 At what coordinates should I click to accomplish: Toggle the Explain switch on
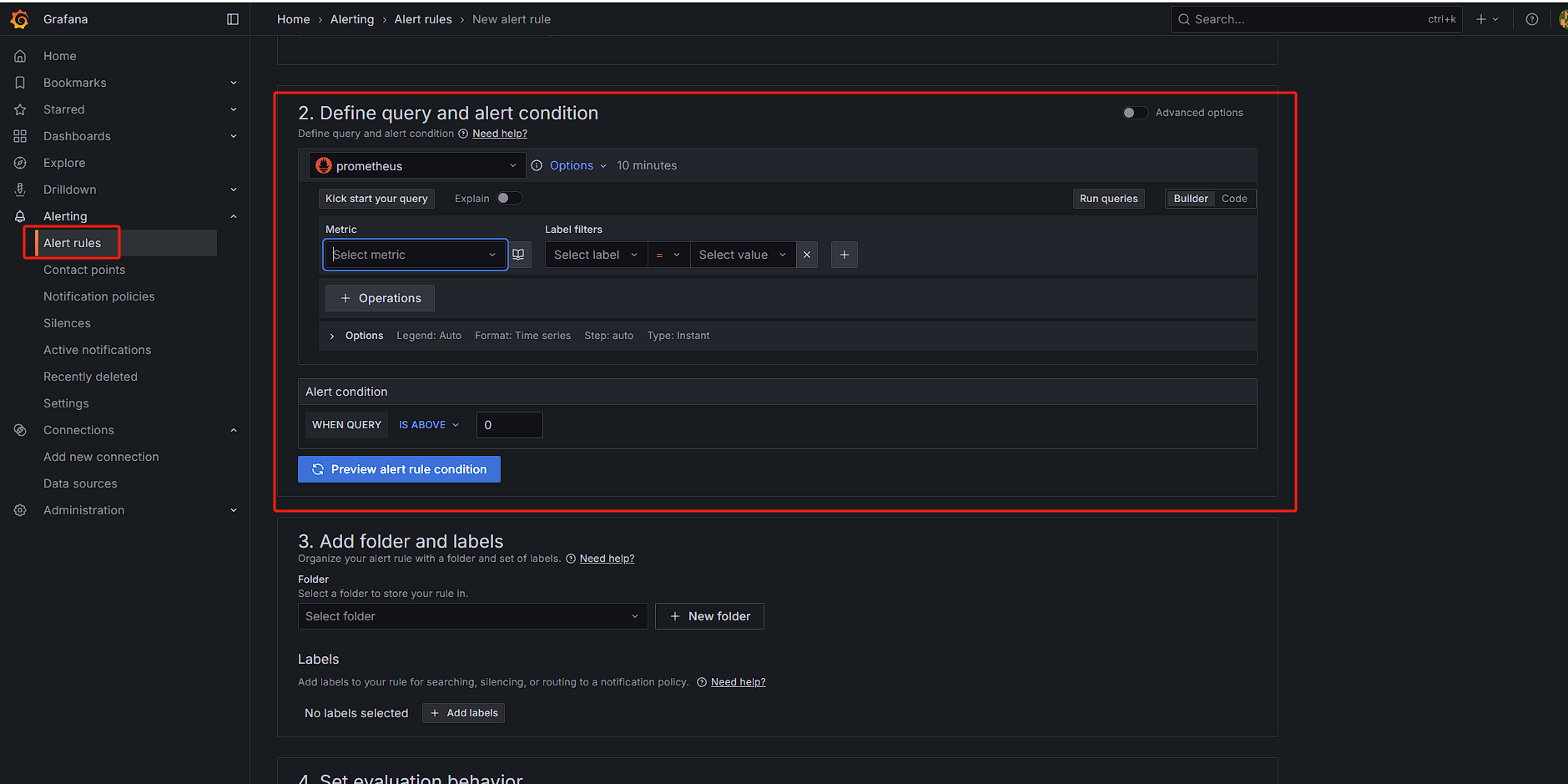pos(509,198)
